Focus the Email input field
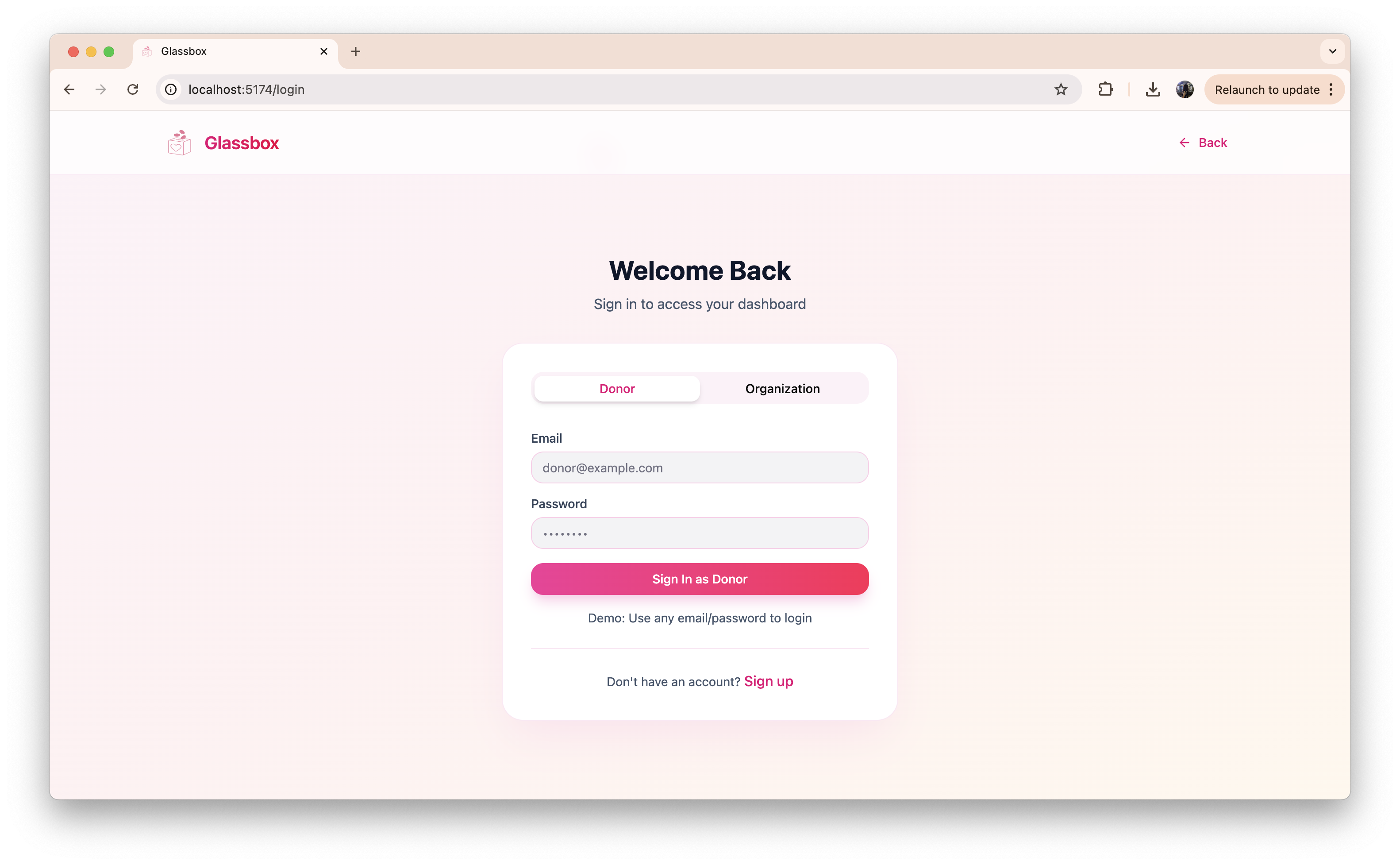 click(700, 467)
